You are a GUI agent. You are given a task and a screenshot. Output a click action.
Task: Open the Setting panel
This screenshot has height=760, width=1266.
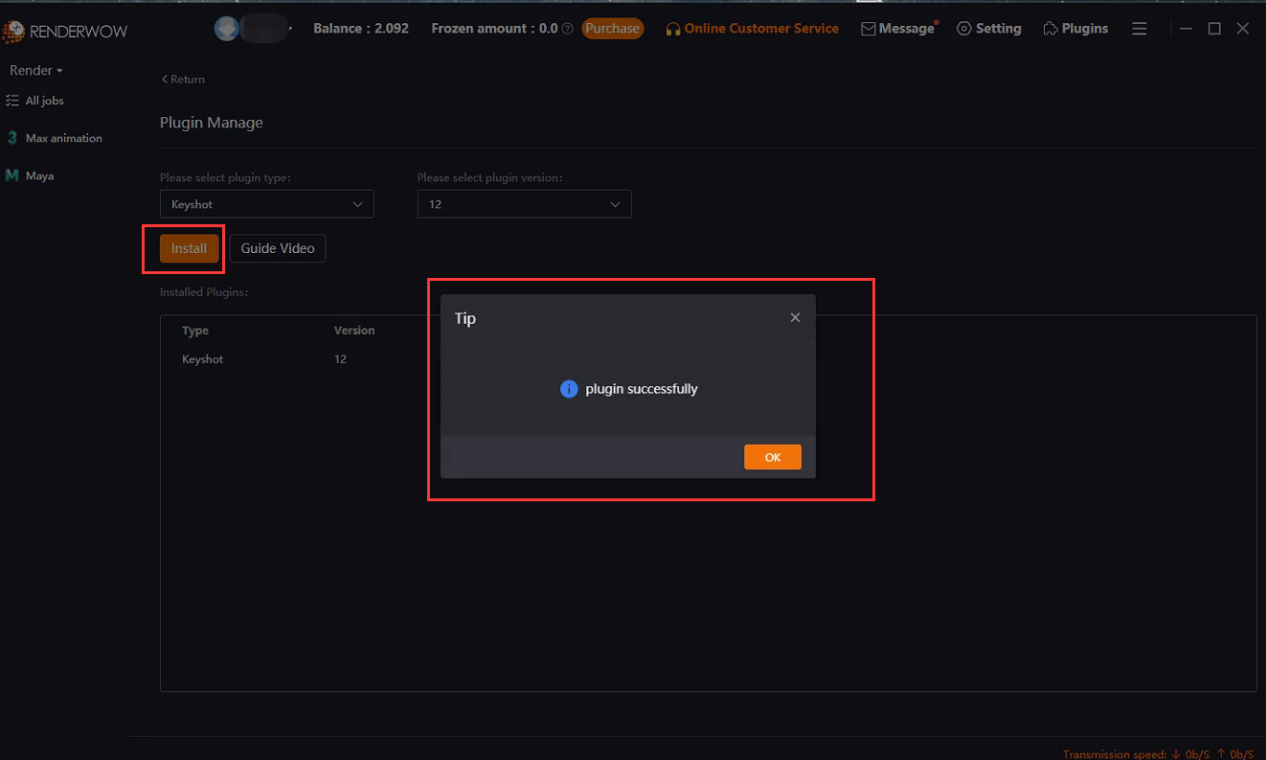(989, 28)
